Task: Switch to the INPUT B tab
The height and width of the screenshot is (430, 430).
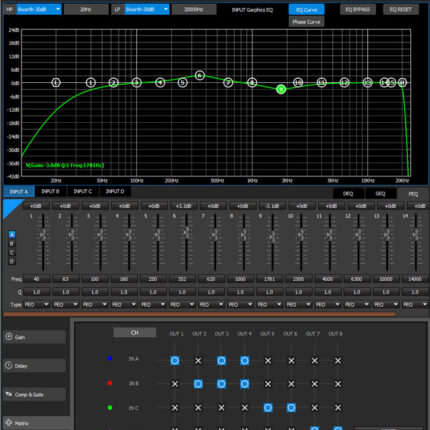Action: click(x=50, y=191)
